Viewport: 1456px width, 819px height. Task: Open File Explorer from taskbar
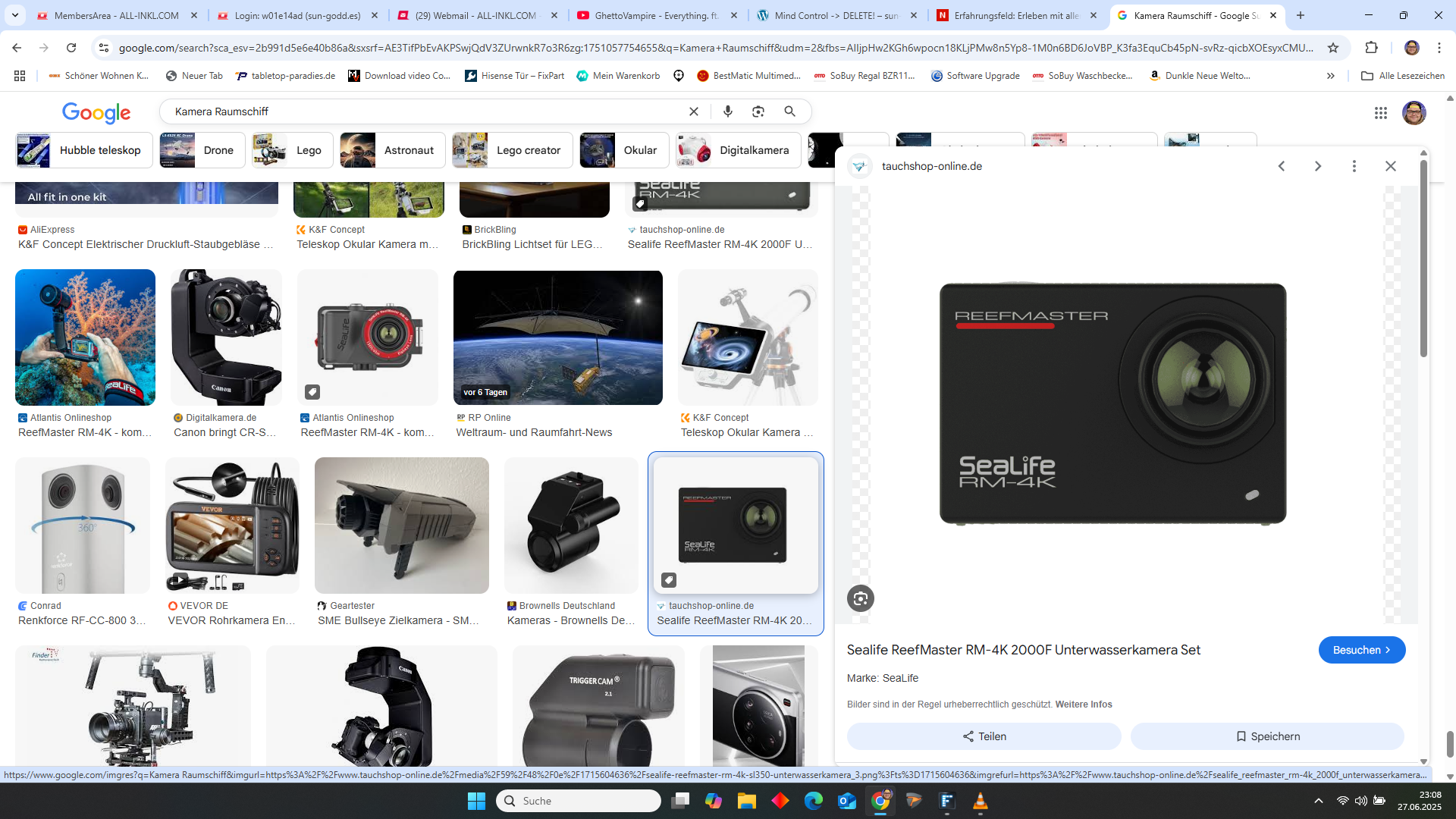tap(747, 801)
